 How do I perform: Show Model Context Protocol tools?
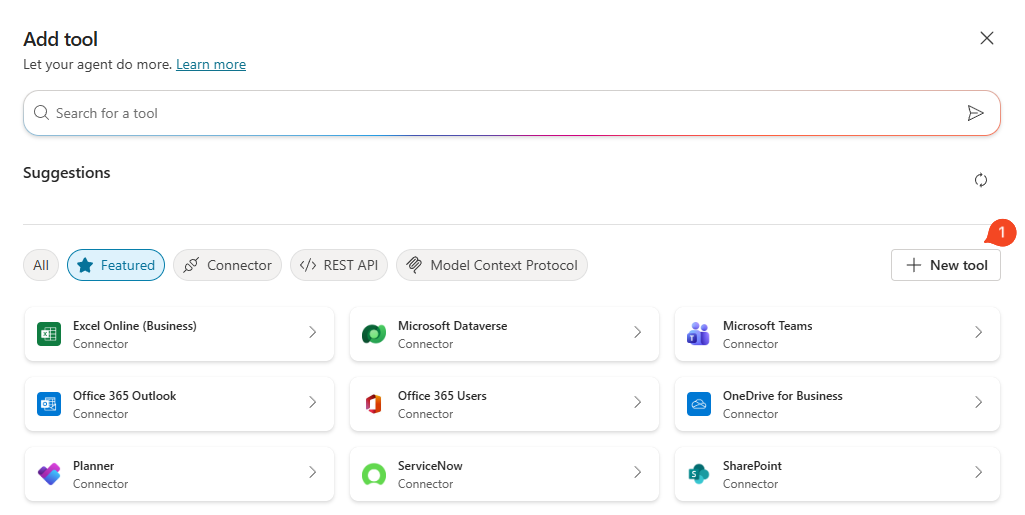492,265
